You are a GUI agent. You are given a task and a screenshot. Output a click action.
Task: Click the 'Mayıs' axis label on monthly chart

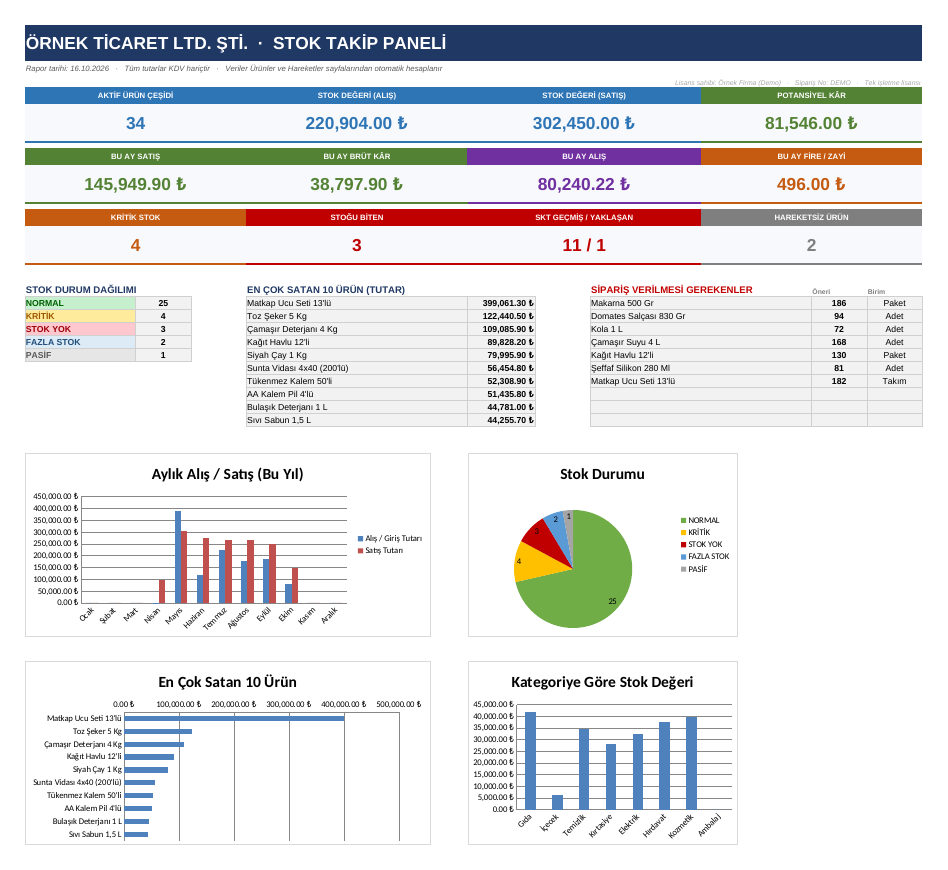coord(174,616)
